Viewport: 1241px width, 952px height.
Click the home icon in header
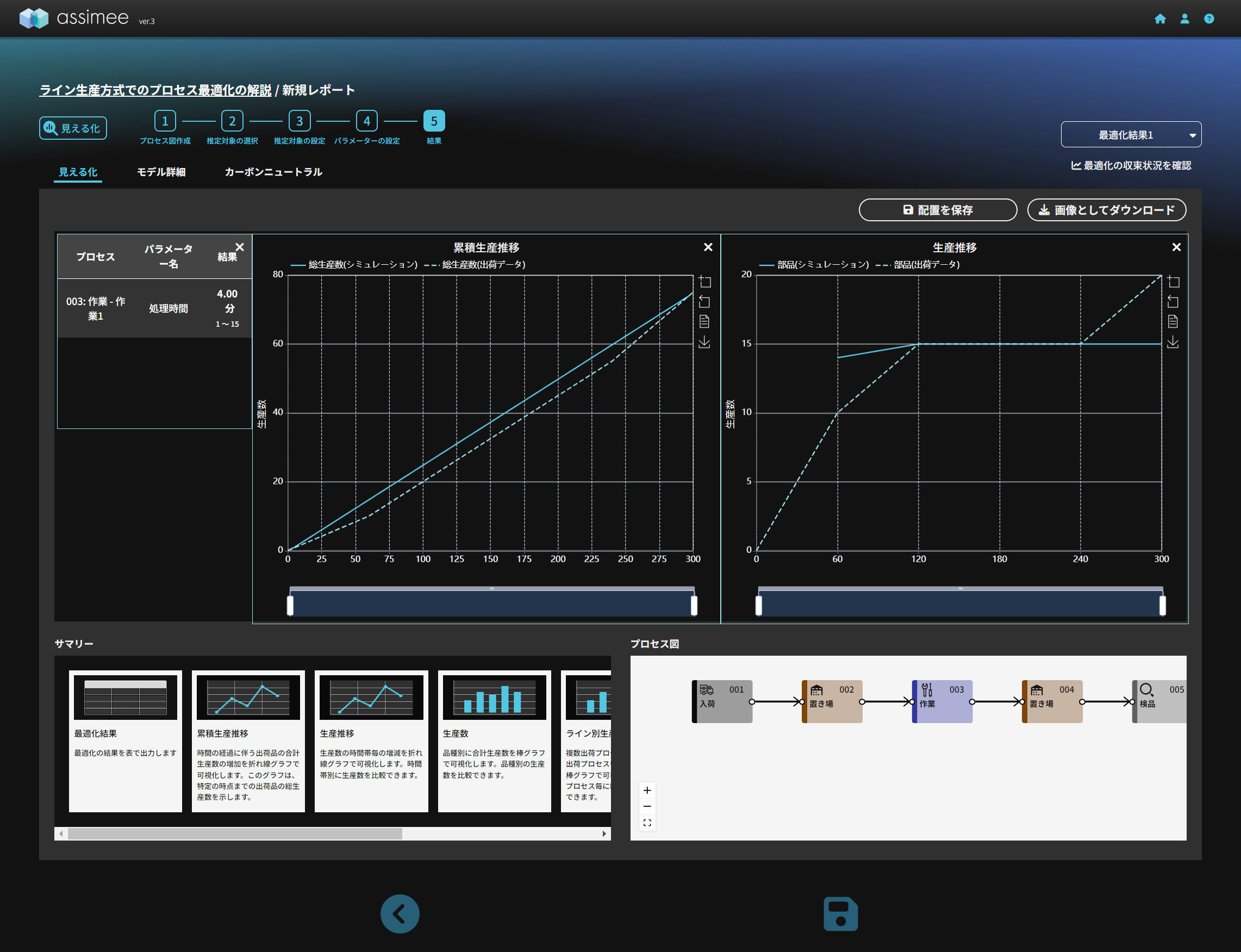(x=1159, y=18)
